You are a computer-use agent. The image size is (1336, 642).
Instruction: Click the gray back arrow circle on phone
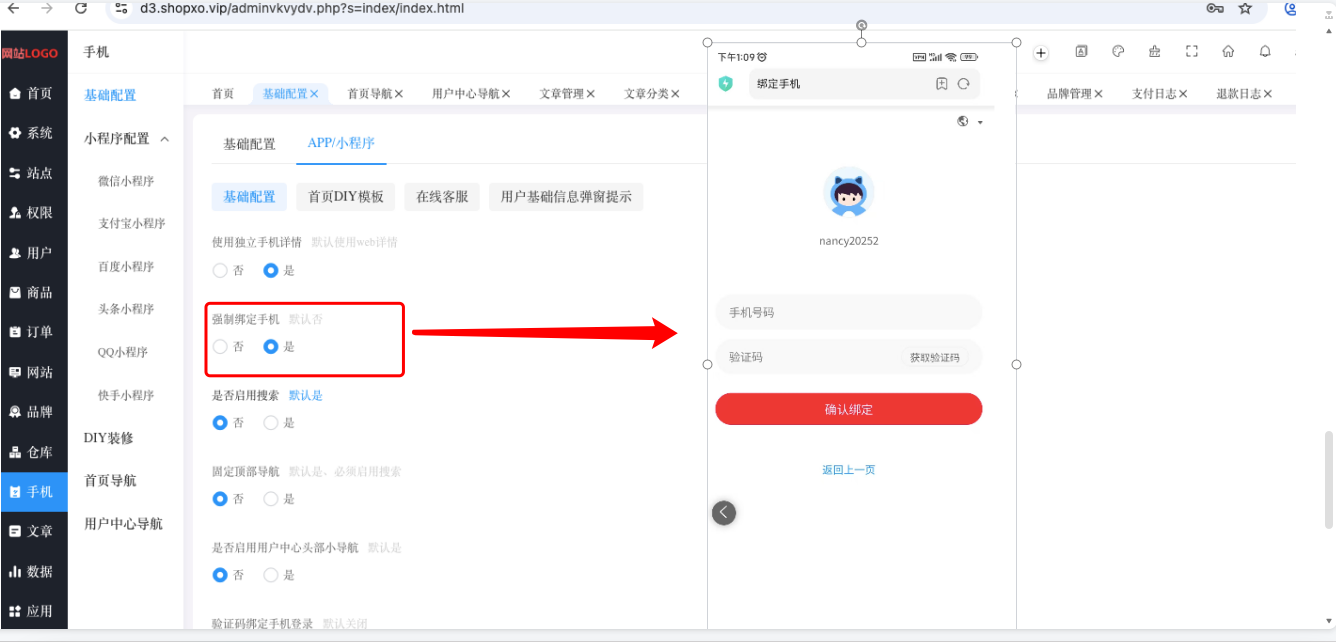(x=724, y=513)
